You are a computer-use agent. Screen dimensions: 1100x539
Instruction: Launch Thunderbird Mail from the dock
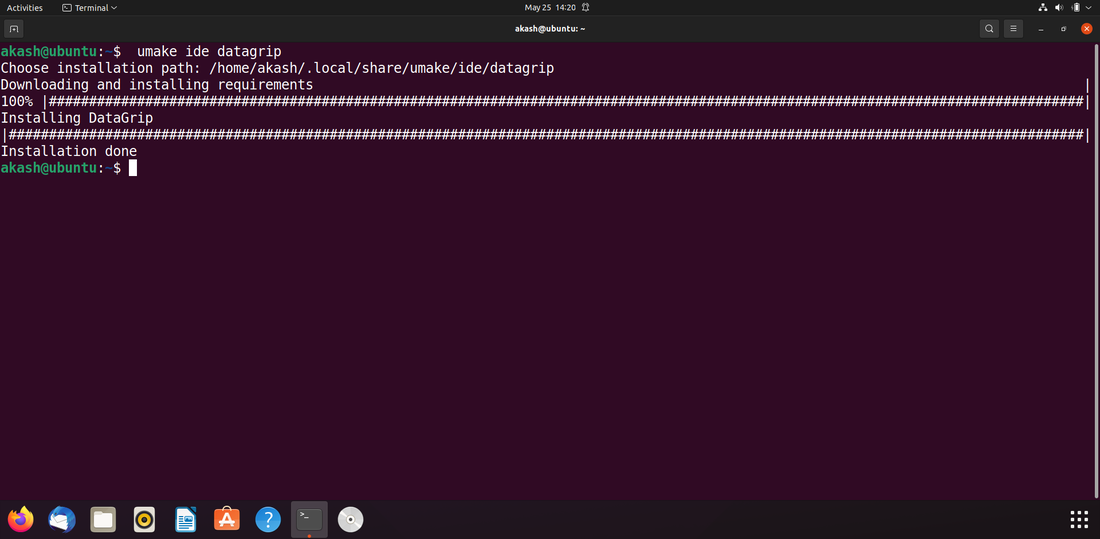pyautogui.click(x=62, y=519)
